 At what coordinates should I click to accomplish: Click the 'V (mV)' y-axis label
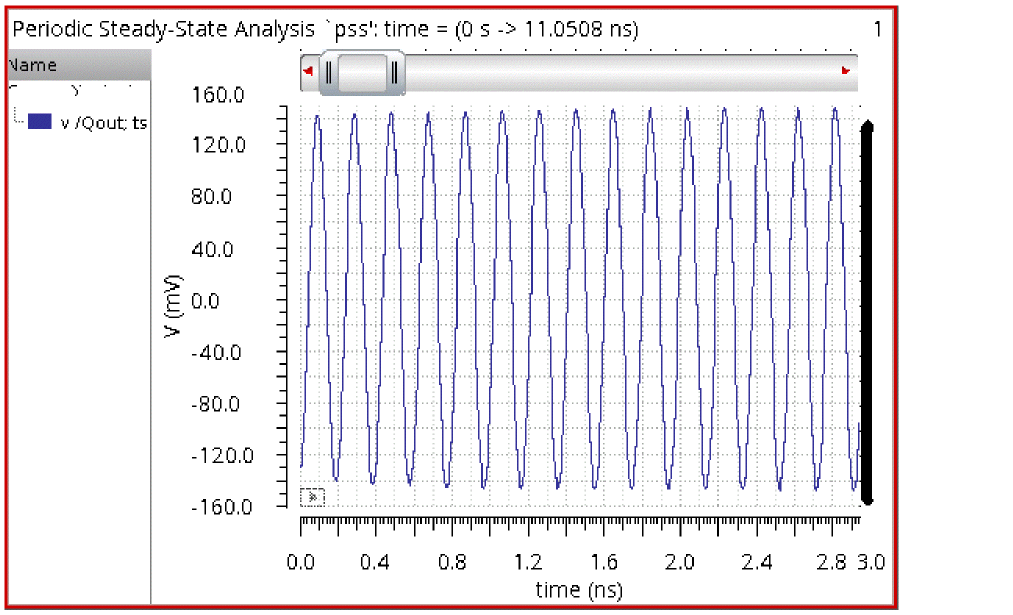coord(173,306)
